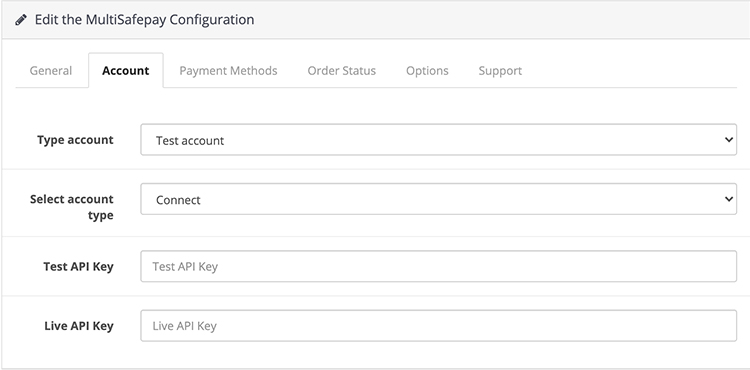This screenshot has height=370, width=750.
Task: Click the 'Live API Key' field label
Action: click(x=79, y=326)
